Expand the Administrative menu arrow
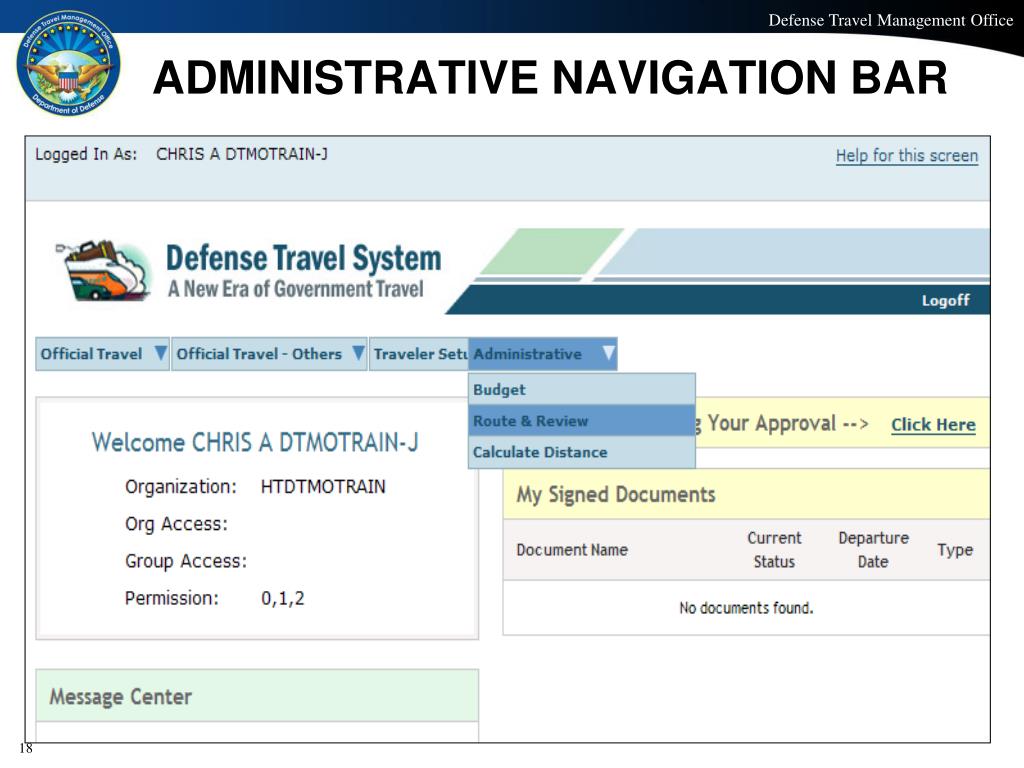The image size is (1024, 768). [x=608, y=353]
